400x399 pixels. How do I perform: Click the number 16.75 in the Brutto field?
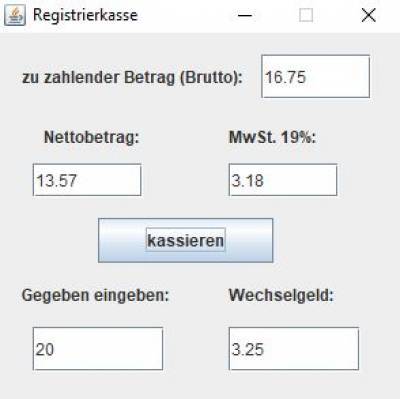point(285,77)
